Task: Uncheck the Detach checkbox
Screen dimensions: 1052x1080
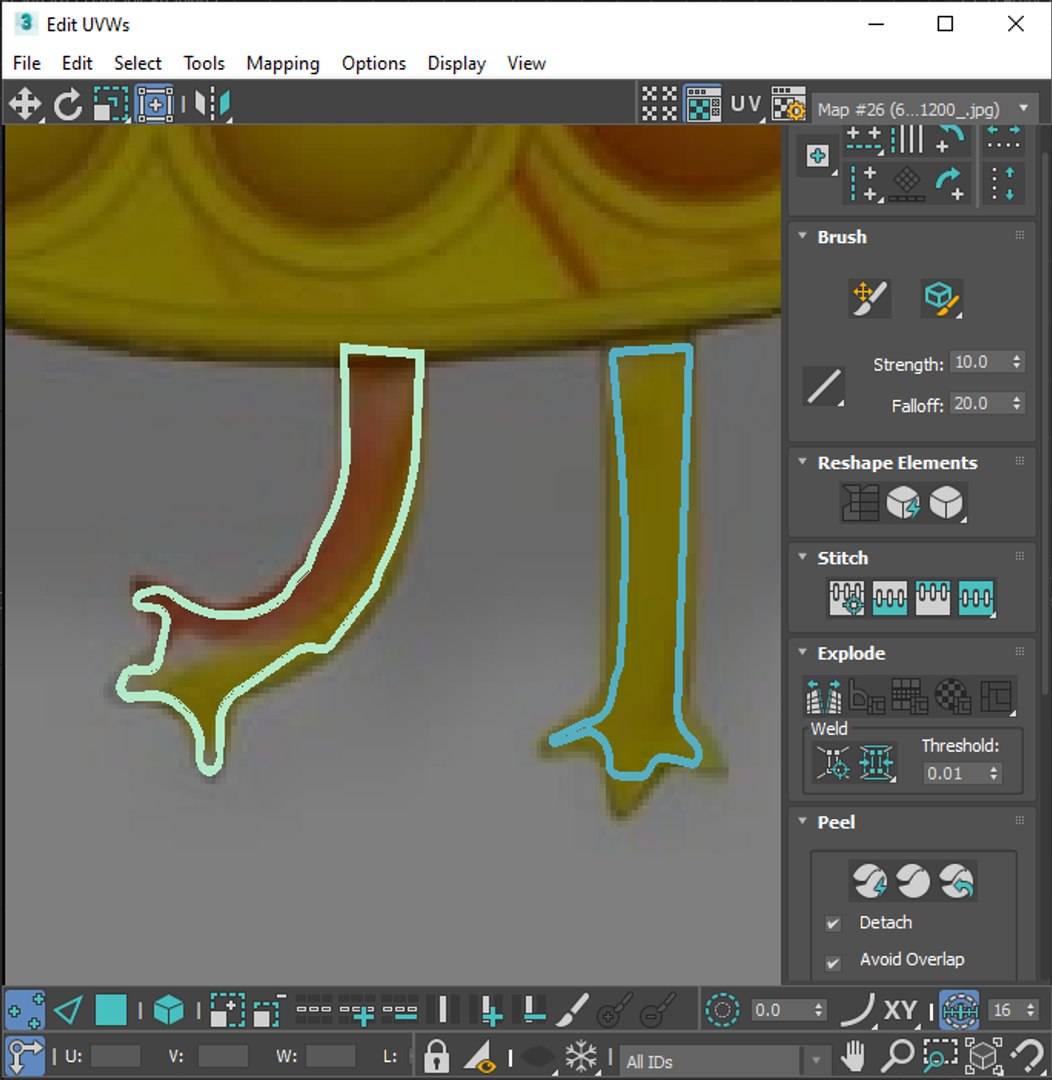Action: [833, 924]
